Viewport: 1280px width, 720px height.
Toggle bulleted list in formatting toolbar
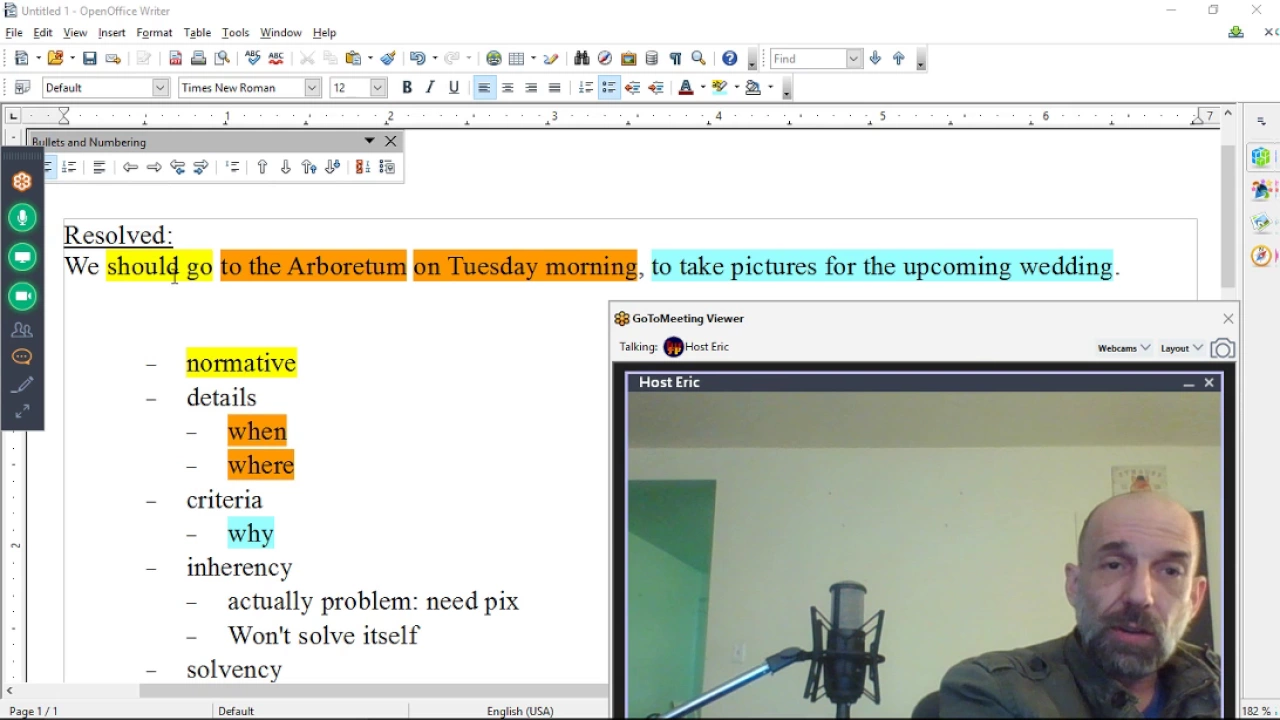pyautogui.click(x=609, y=88)
